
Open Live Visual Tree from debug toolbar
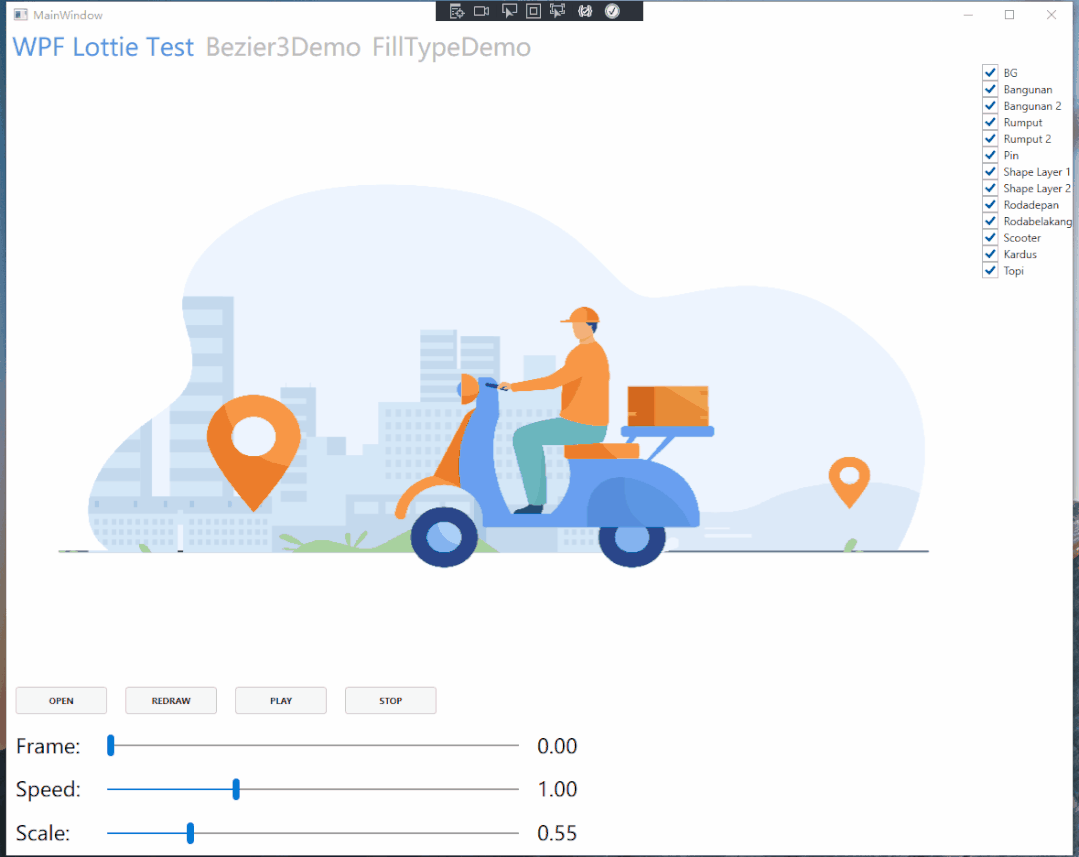(457, 11)
